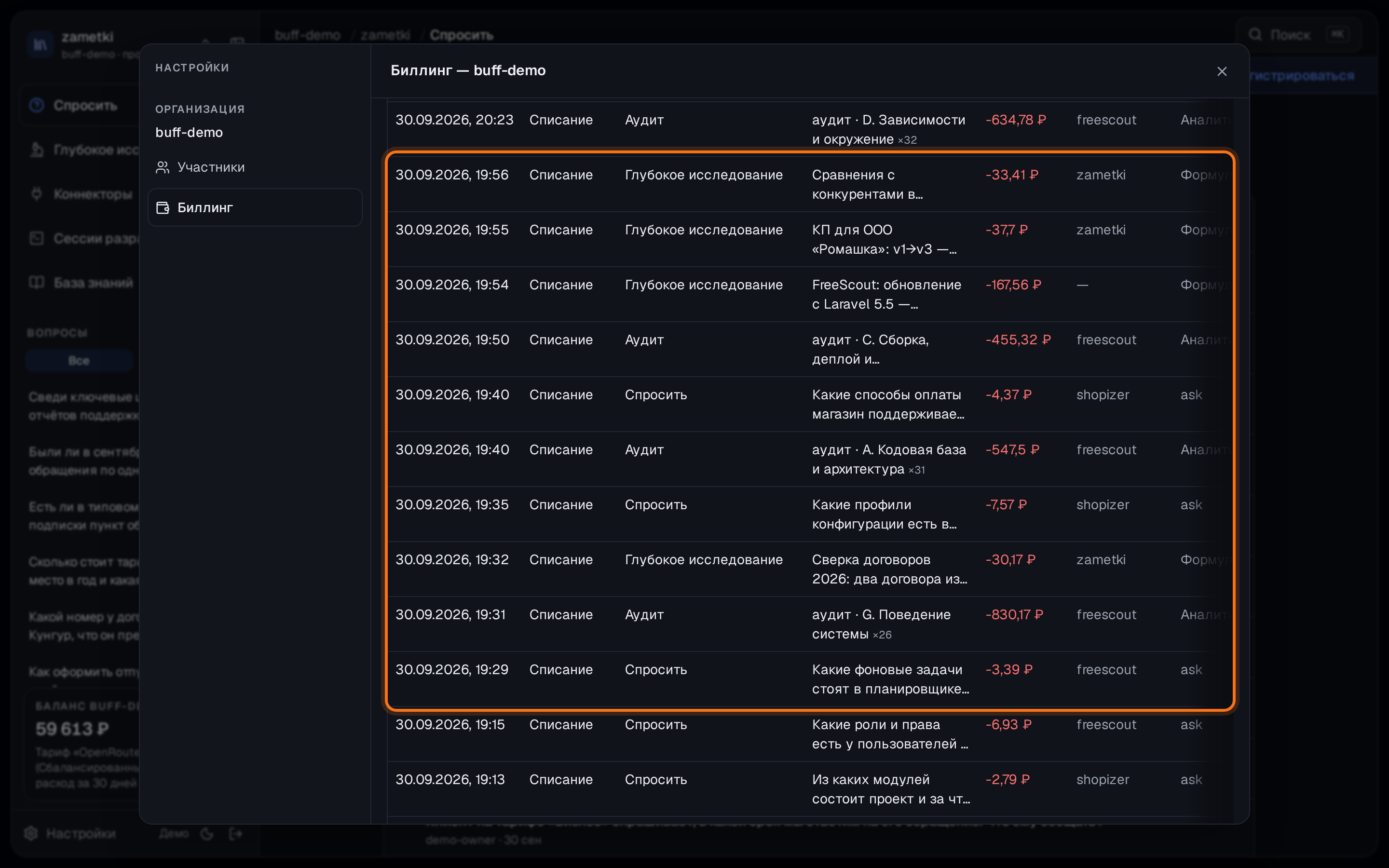Image resolution: width=1389 pixels, height=868 pixels.
Task: Click amount -7,57 ₽
Action: coord(1006,504)
